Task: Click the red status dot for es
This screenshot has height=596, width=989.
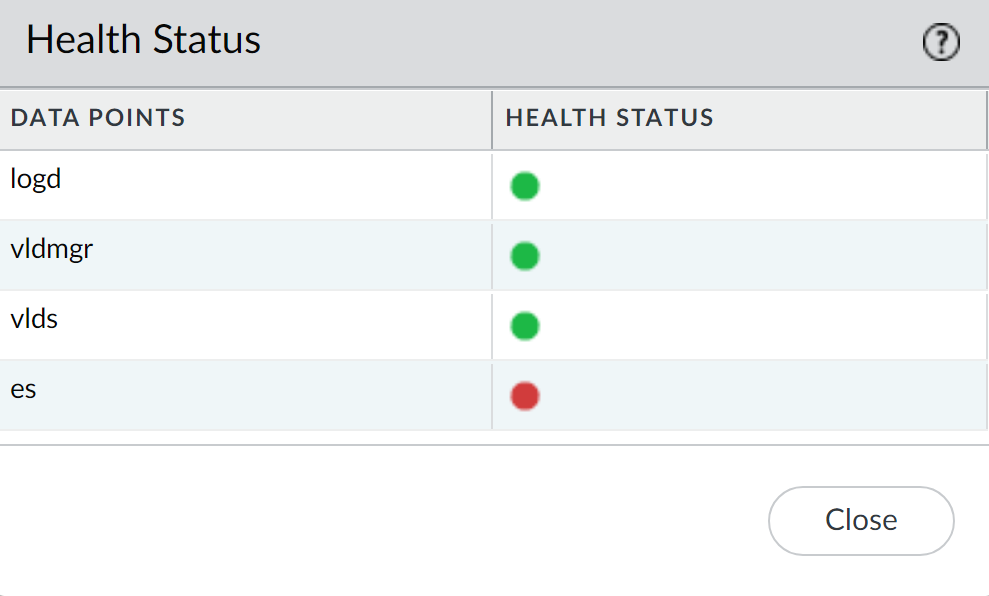Action: [525, 396]
